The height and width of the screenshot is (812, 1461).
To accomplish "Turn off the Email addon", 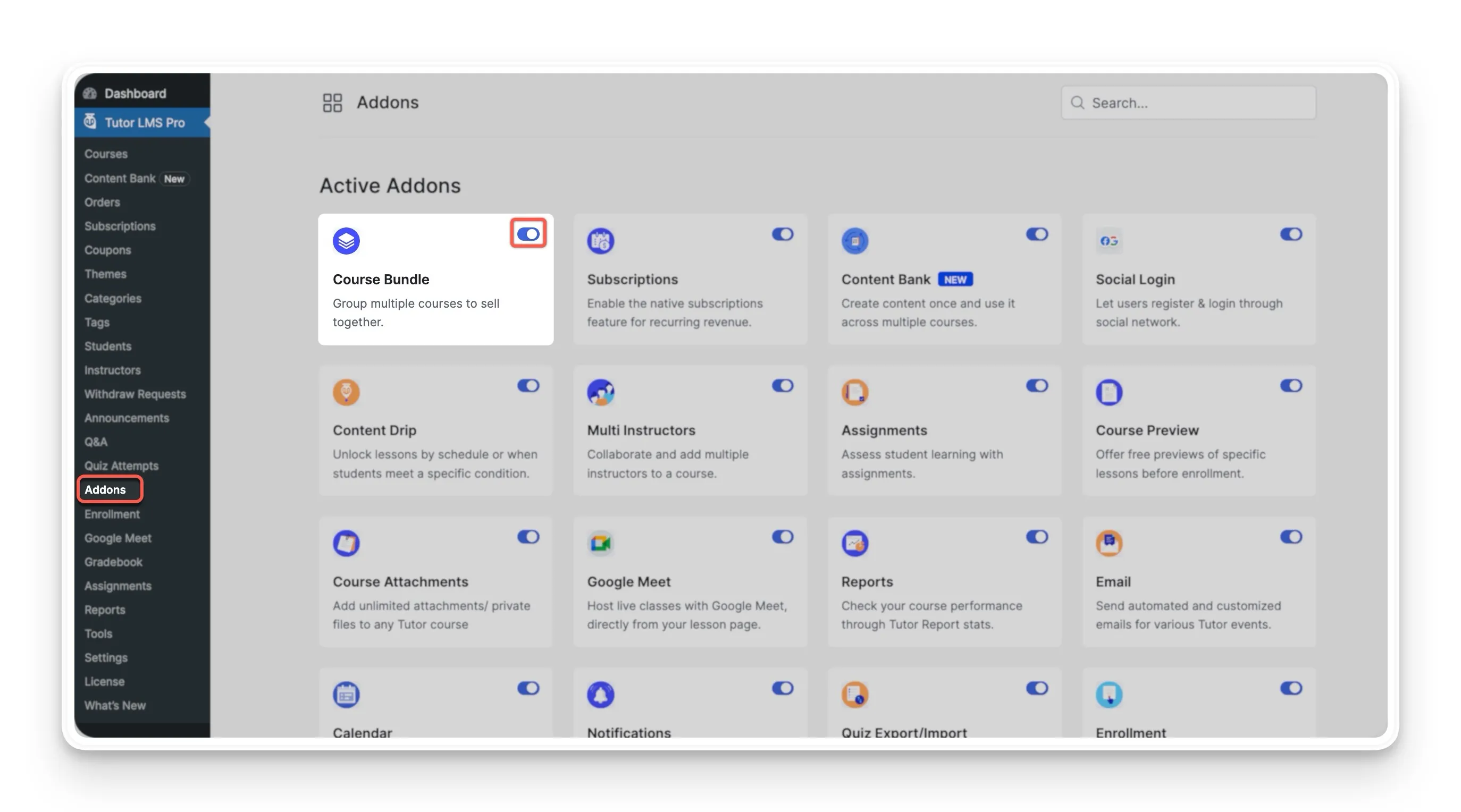I will click(1290, 536).
